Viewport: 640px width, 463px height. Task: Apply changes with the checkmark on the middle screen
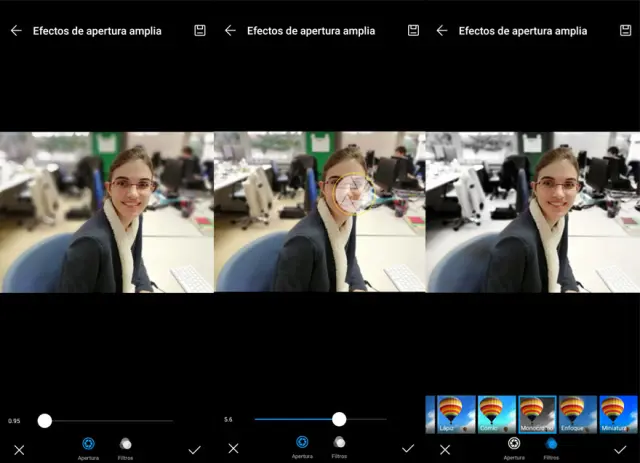(408, 448)
